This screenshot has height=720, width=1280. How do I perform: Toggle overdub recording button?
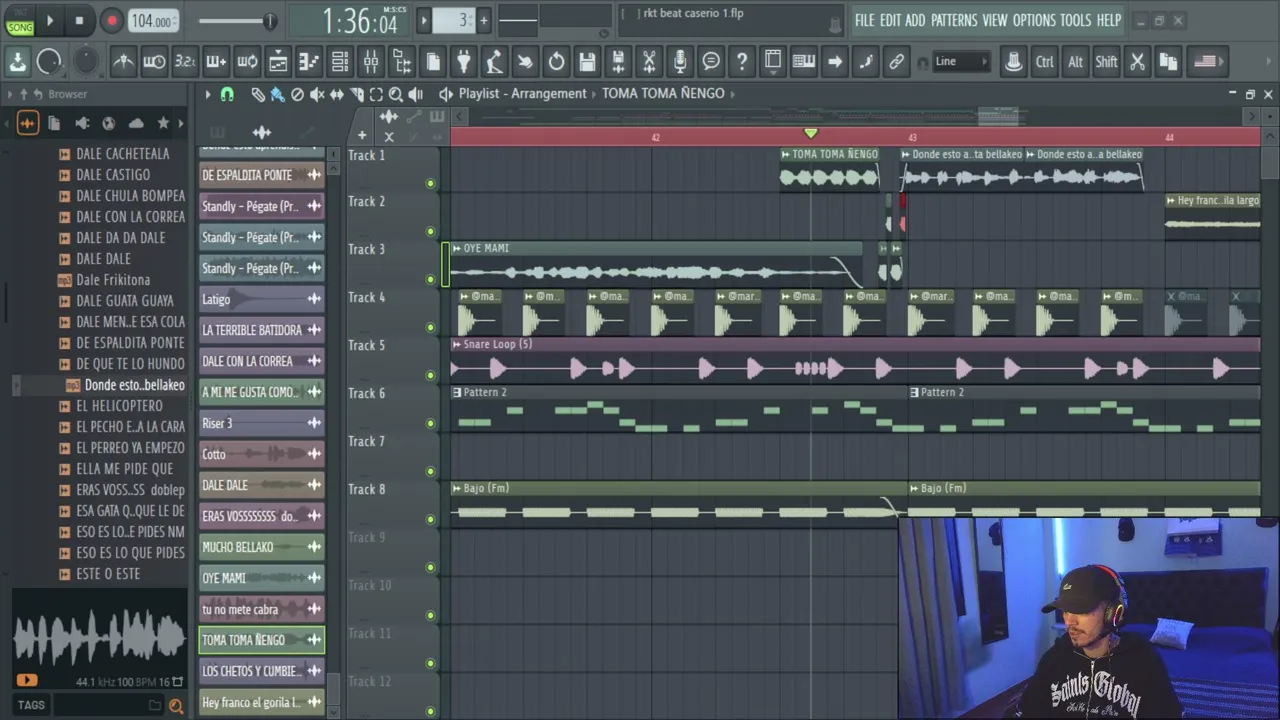click(x=216, y=62)
